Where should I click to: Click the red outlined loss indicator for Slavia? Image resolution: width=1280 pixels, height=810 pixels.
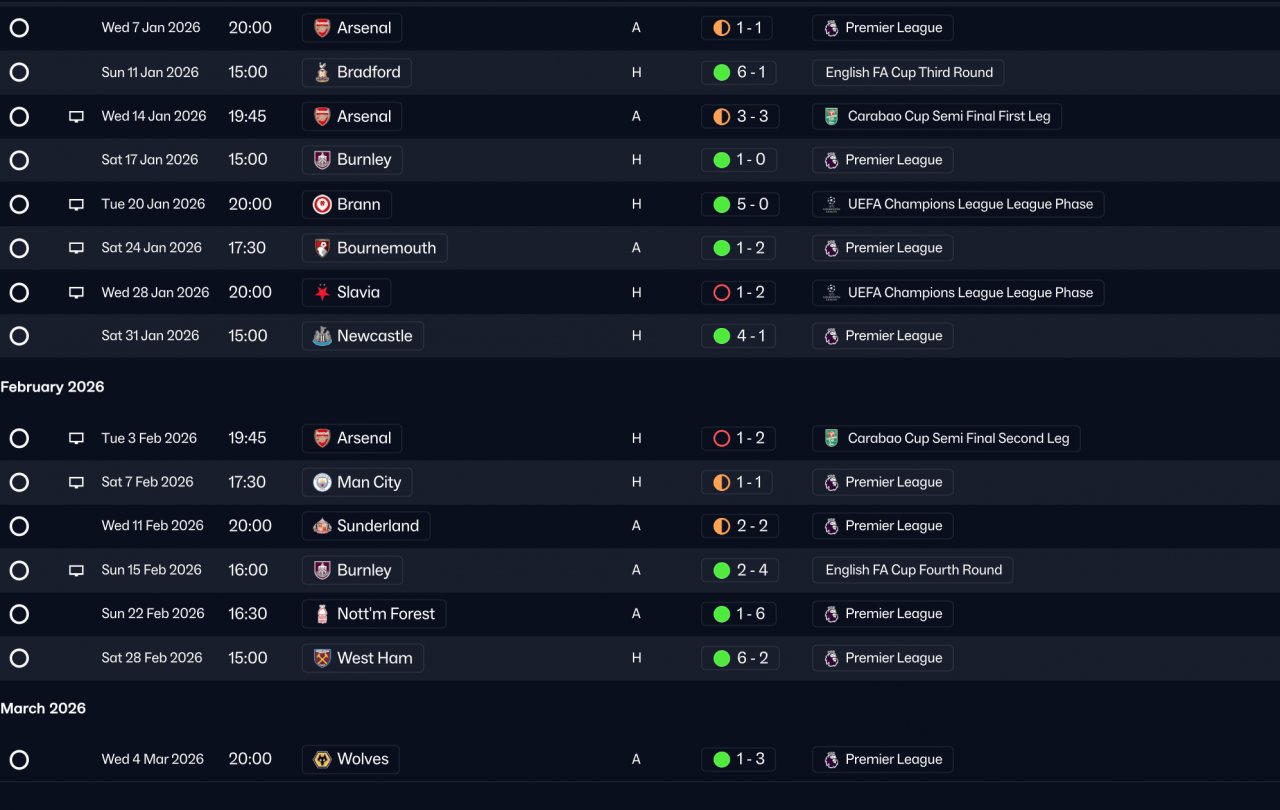721,293
